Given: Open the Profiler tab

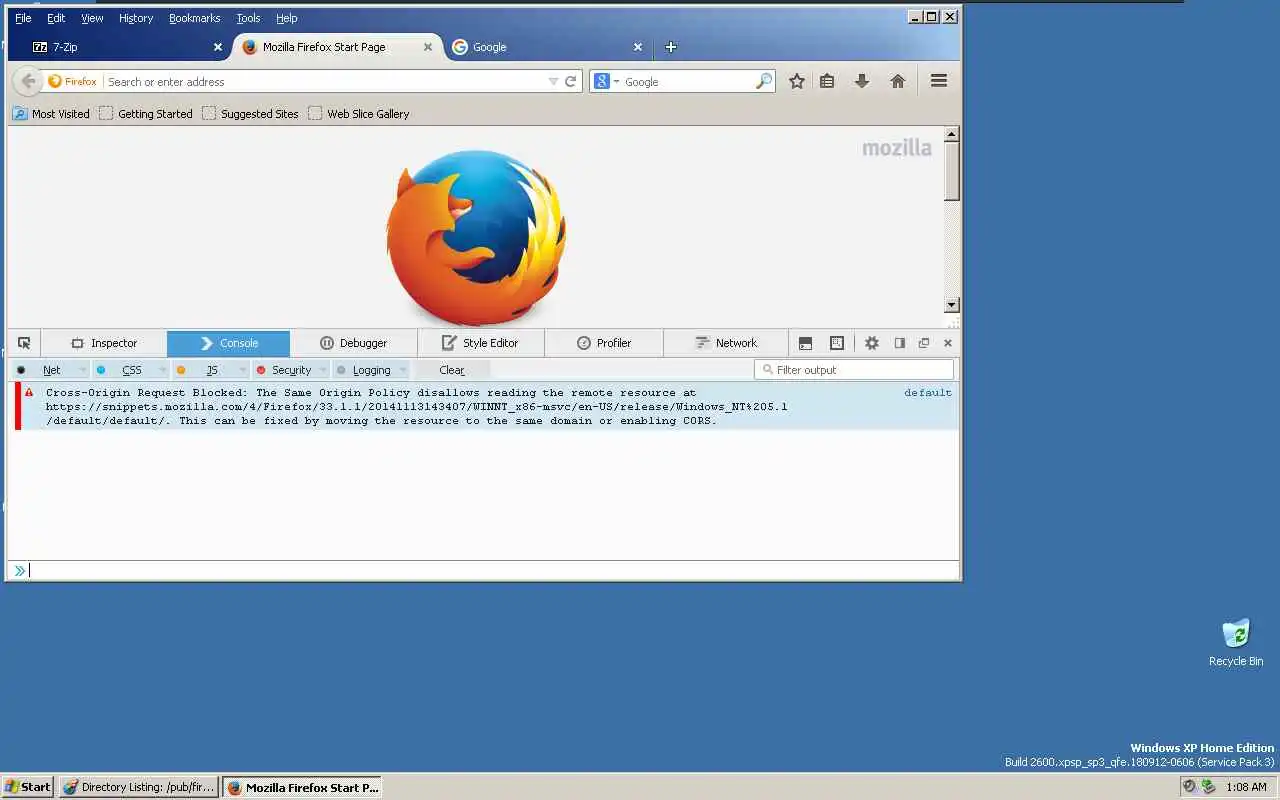Looking at the screenshot, I should coord(604,343).
